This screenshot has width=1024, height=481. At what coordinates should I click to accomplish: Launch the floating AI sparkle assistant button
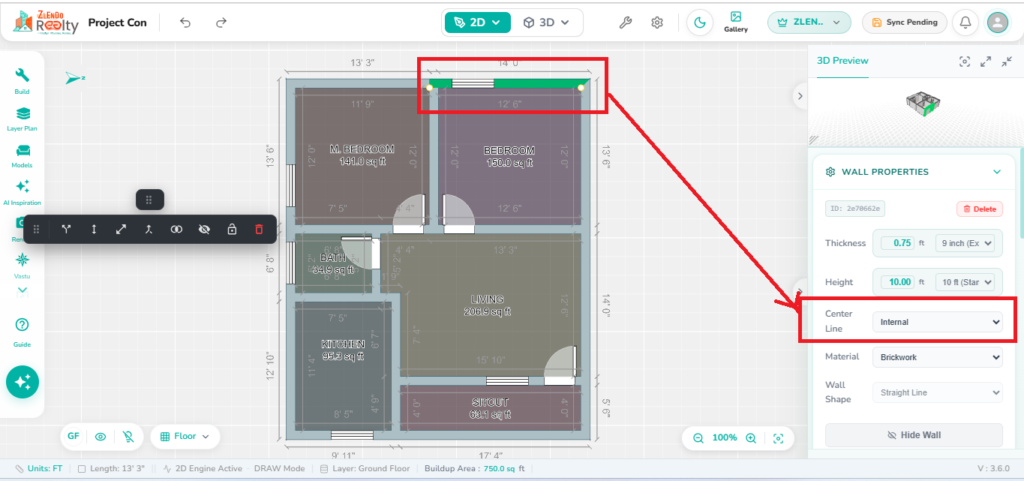[22, 382]
